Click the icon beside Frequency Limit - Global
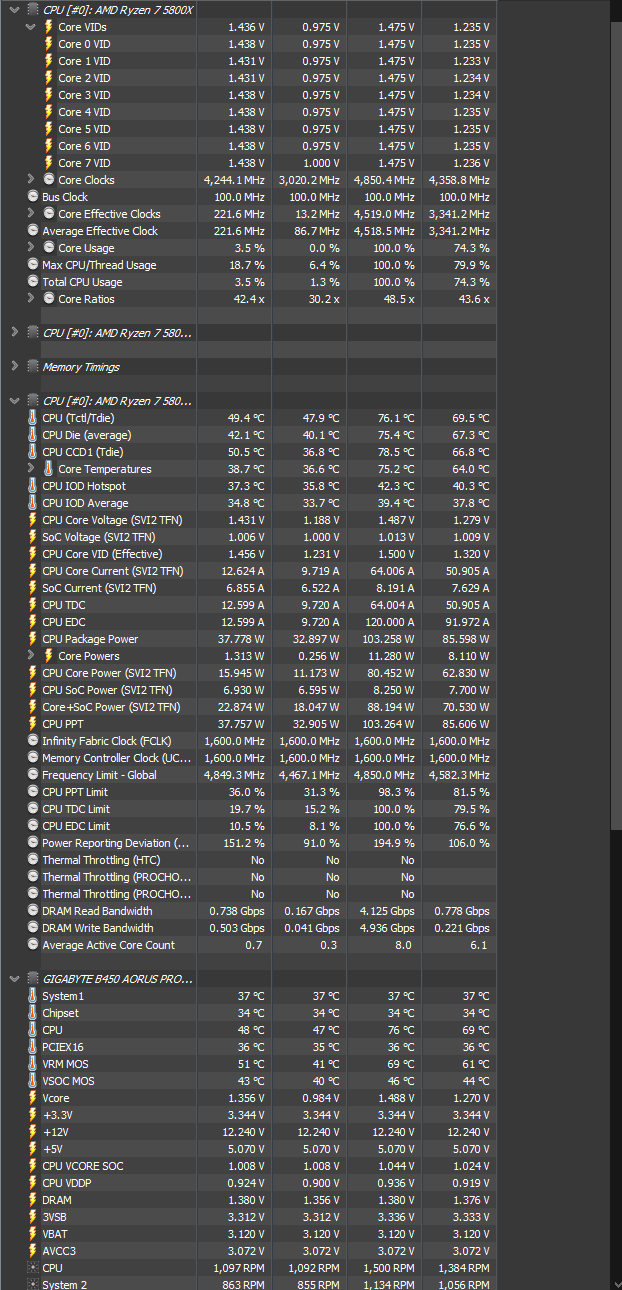The image size is (622, 1290). tap(33, 775)
